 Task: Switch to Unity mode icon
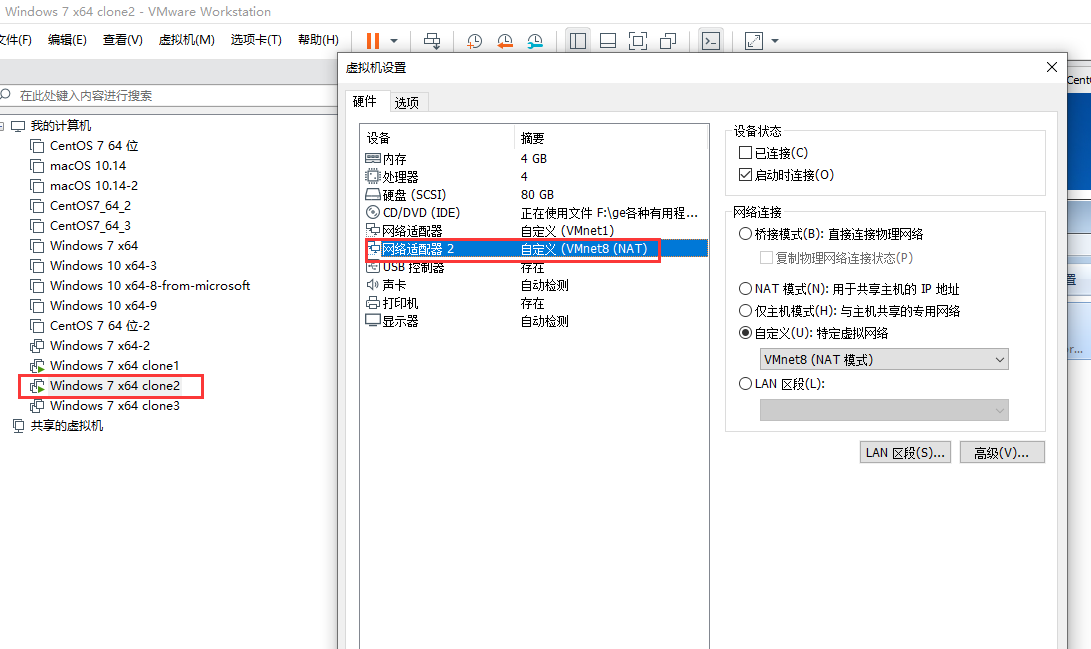[x=668, y=41]
